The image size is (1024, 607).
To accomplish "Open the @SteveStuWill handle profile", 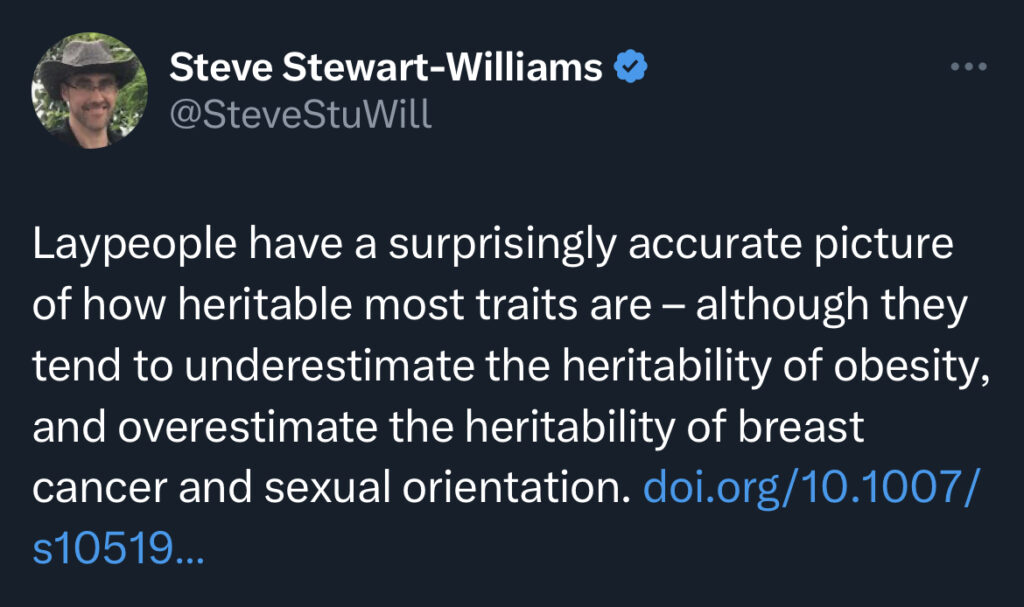I will click(300, 114).
